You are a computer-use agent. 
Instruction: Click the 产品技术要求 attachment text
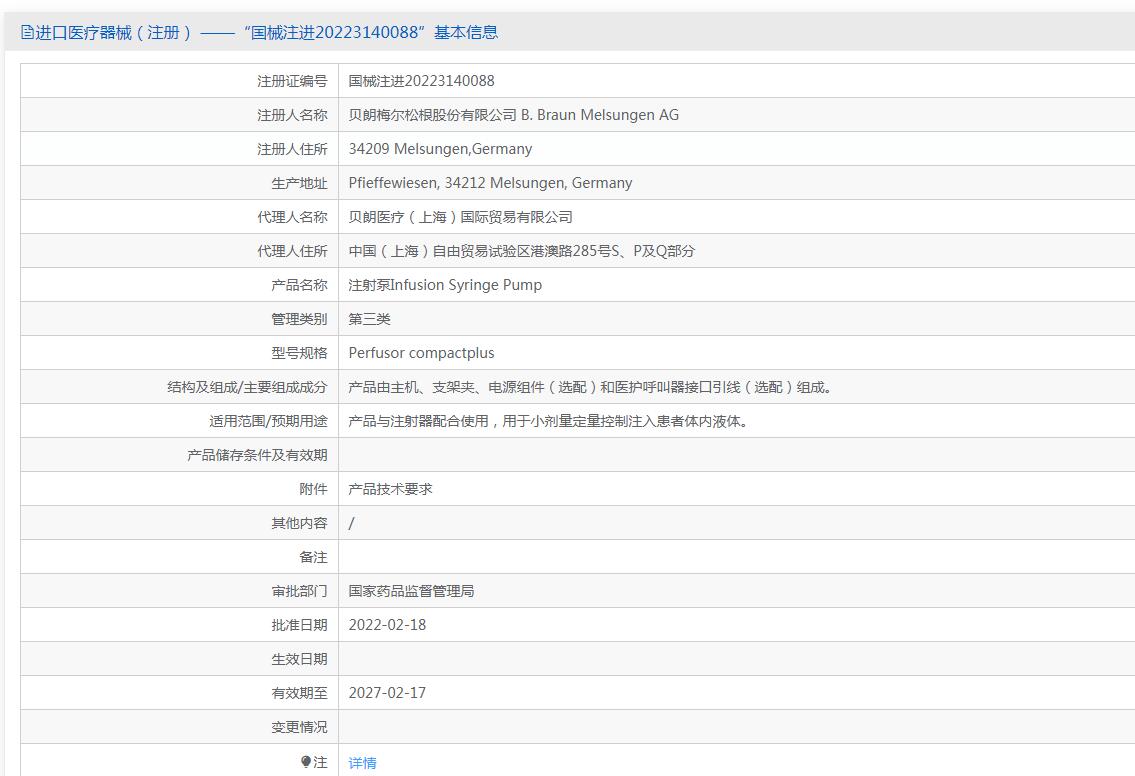[390, 489]
